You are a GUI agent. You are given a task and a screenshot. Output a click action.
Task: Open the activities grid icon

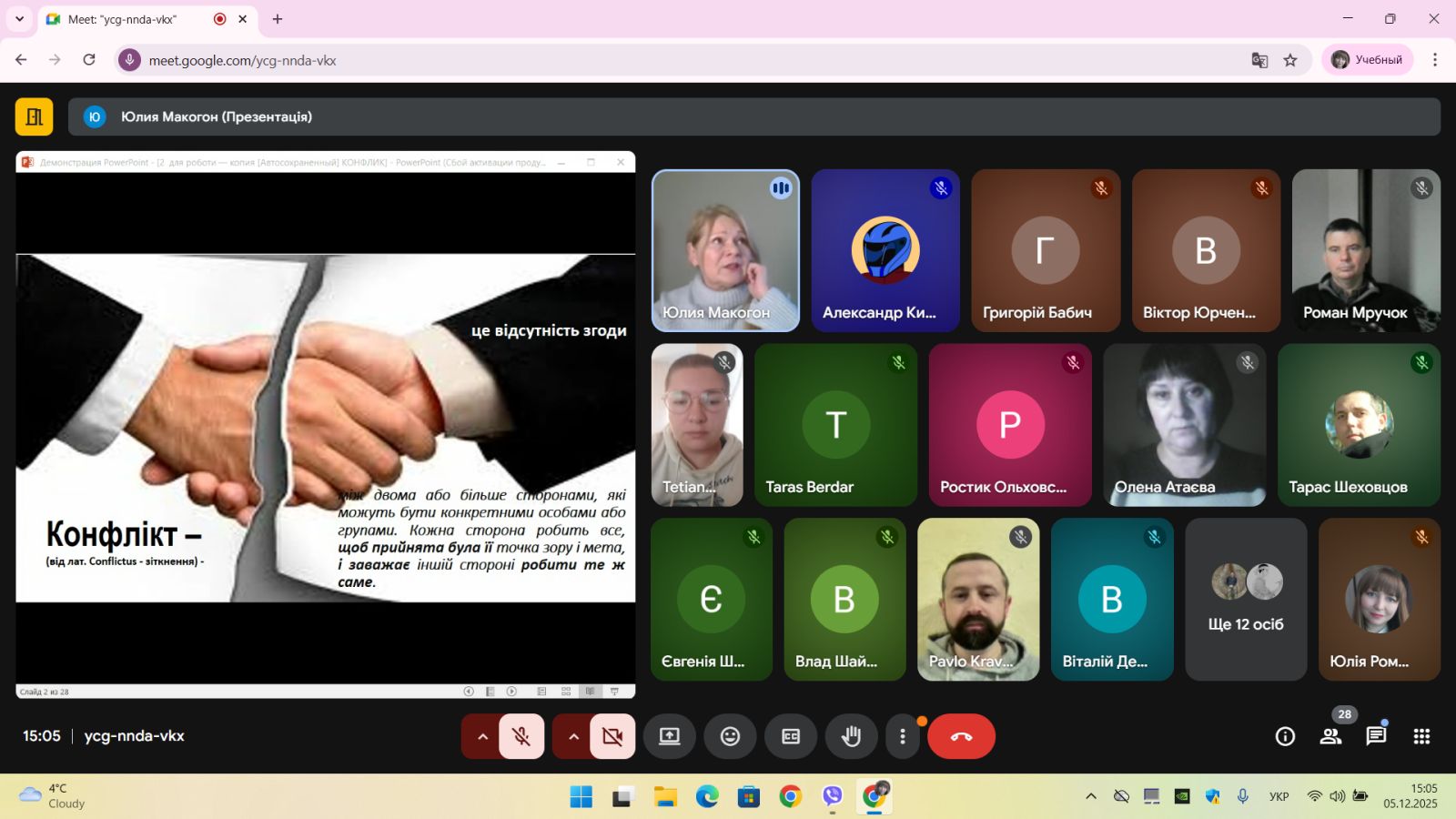[x=1421, y=736]
